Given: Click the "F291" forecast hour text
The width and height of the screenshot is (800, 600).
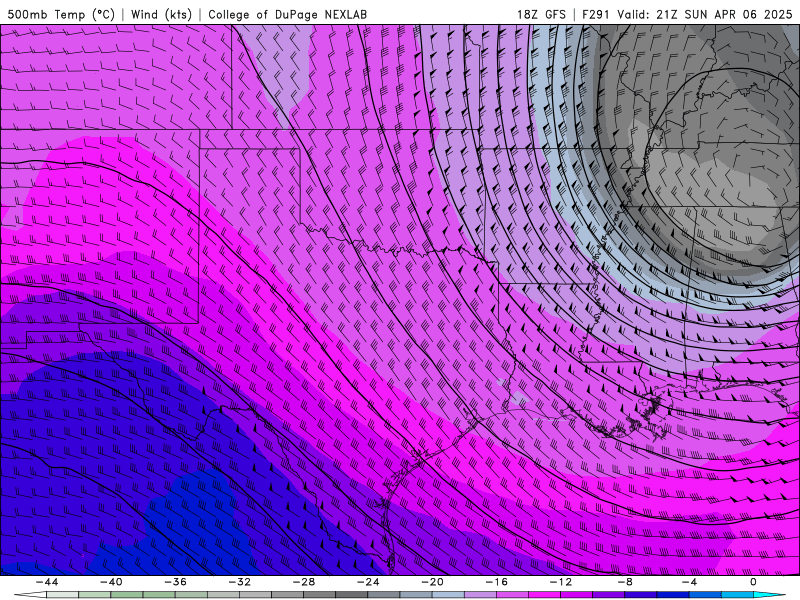Looking at the screenshot, I should (x=595, y=14).
